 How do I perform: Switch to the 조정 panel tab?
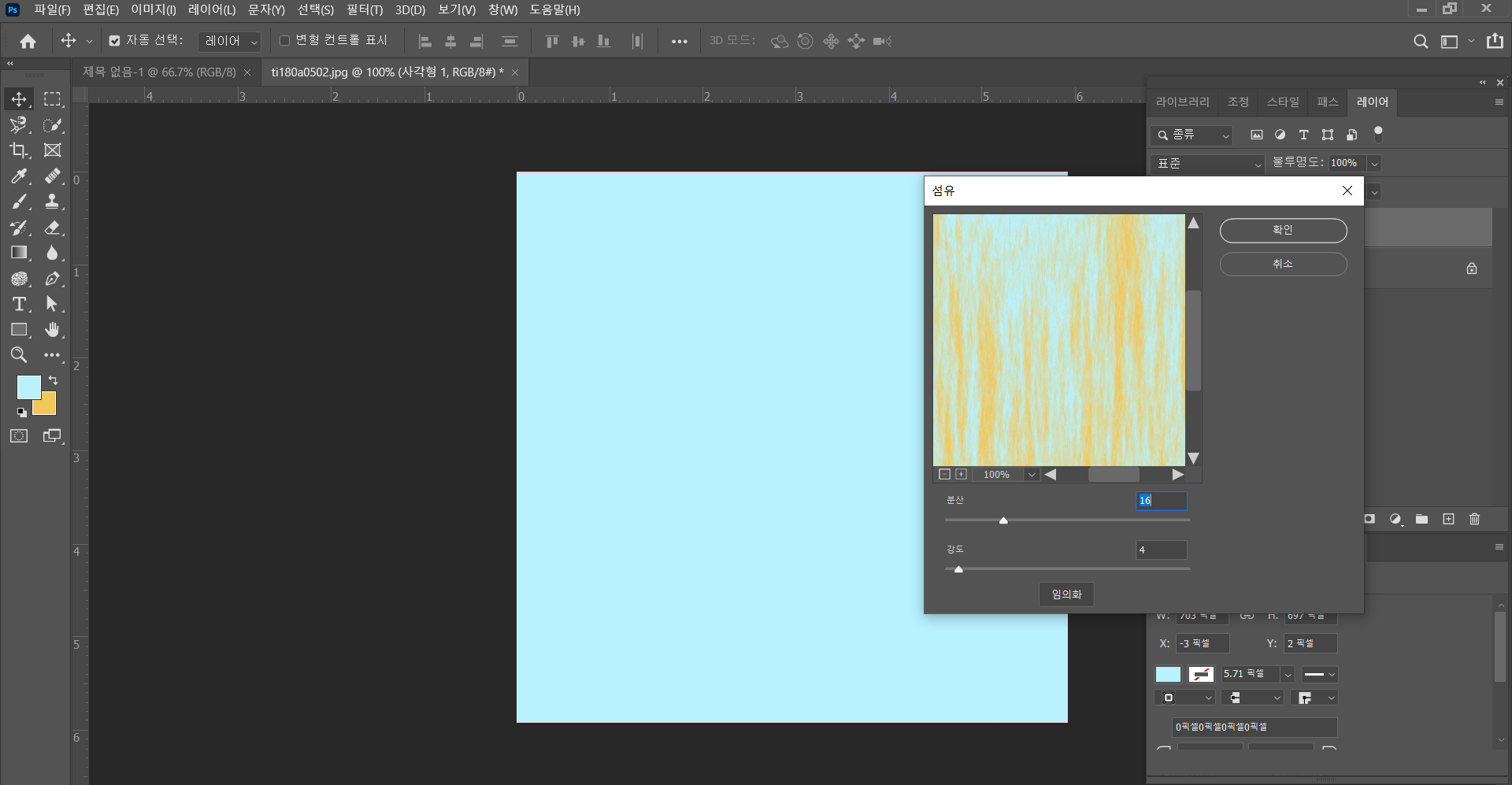click(1238, 102)
